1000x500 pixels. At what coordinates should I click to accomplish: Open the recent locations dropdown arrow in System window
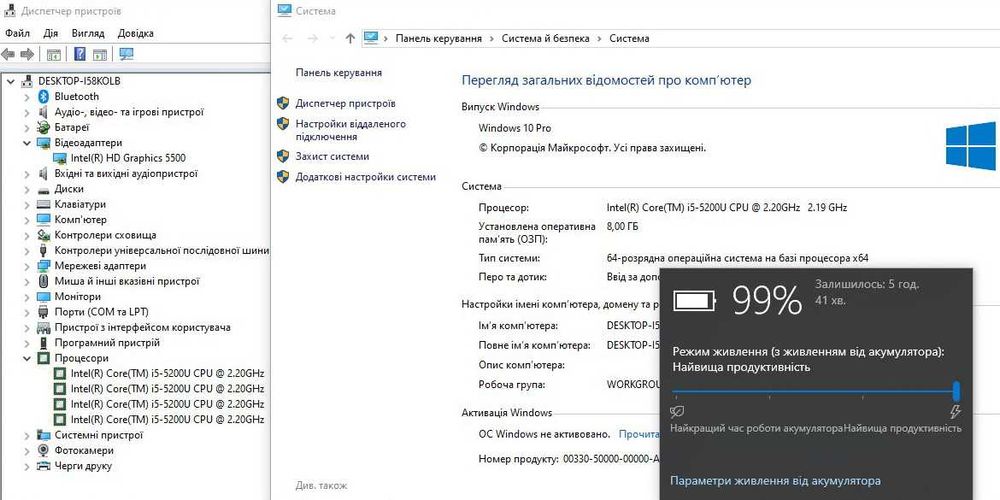click(332, 38)
